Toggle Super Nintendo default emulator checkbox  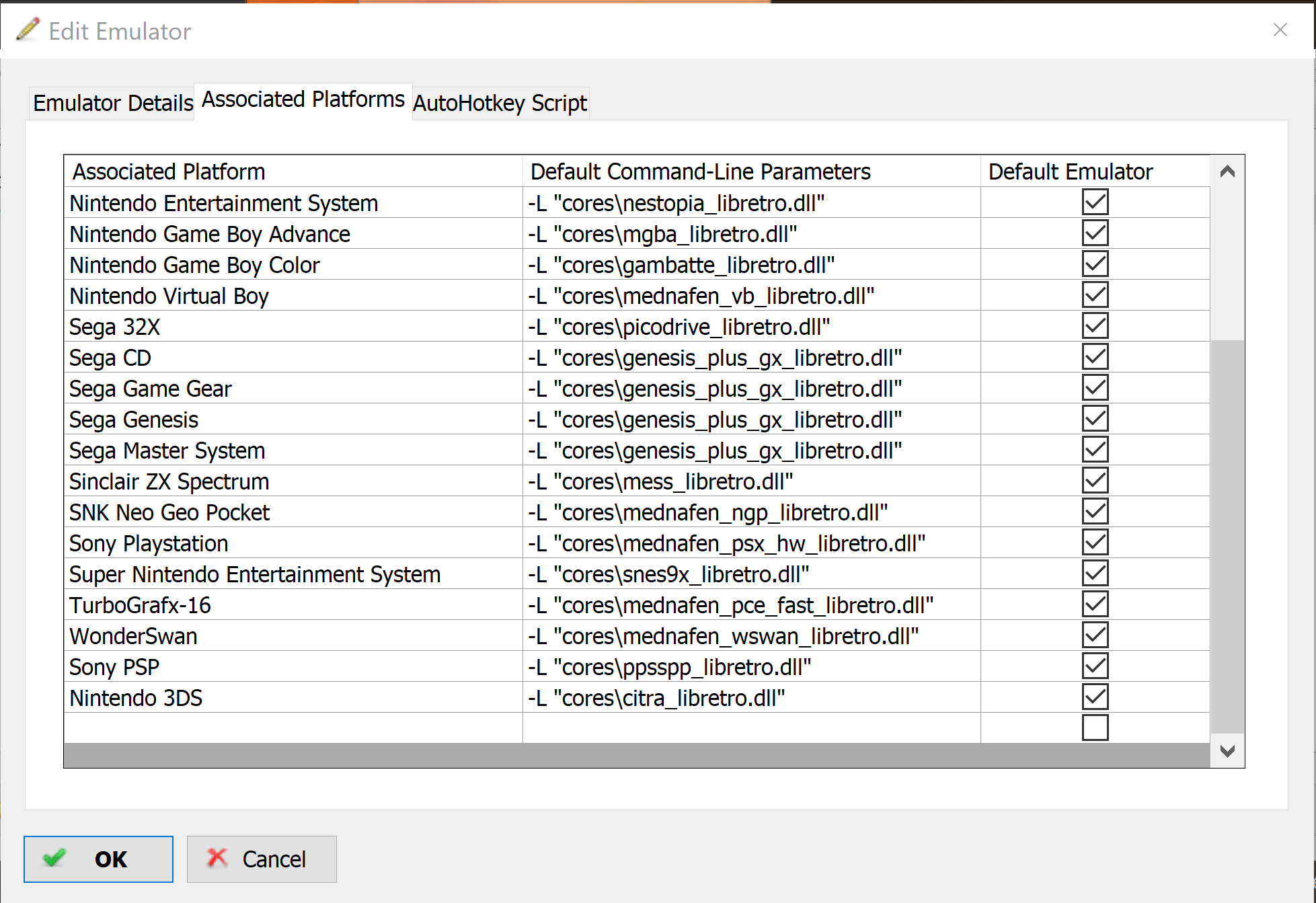pyautogui.click(x=1095, y=573)
